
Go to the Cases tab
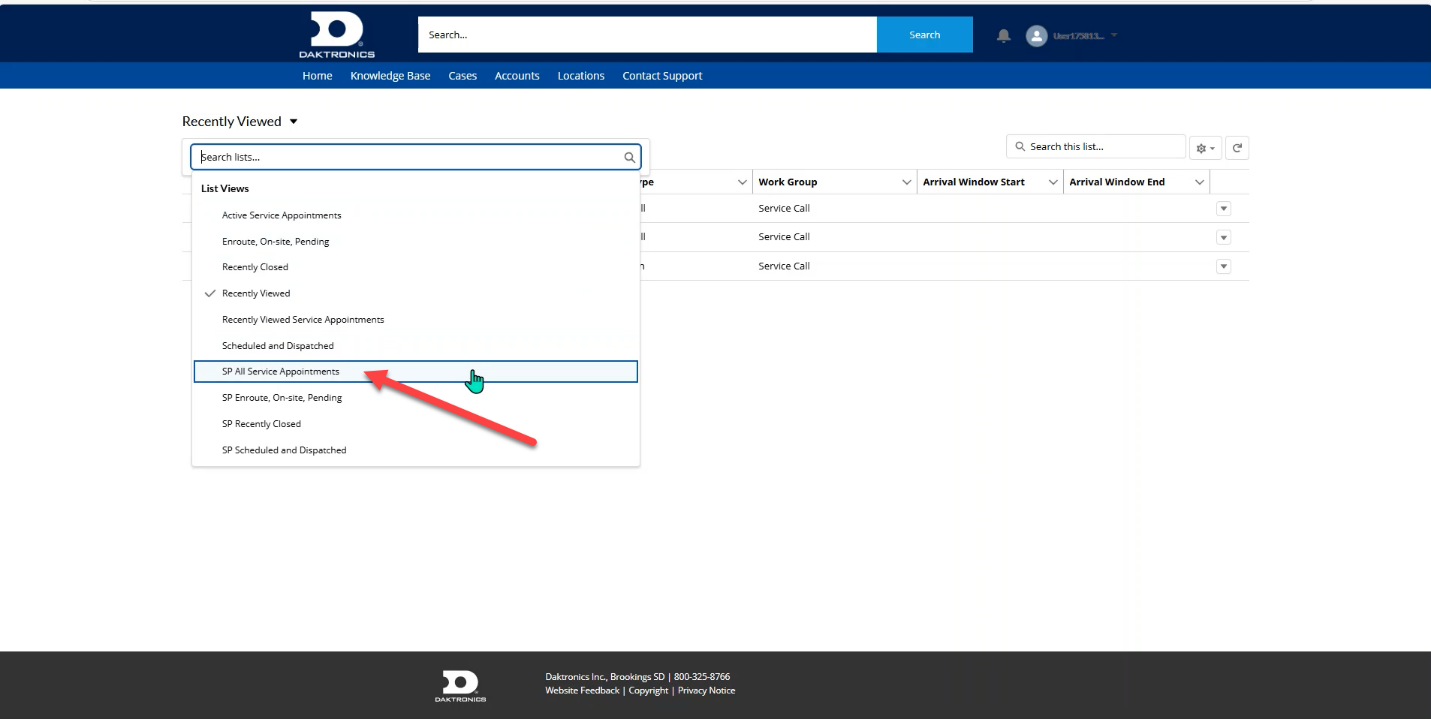[462, 76]
